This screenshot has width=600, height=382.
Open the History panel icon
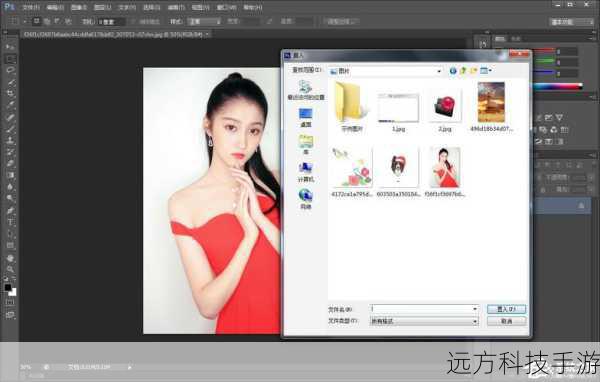coord(483,45)
